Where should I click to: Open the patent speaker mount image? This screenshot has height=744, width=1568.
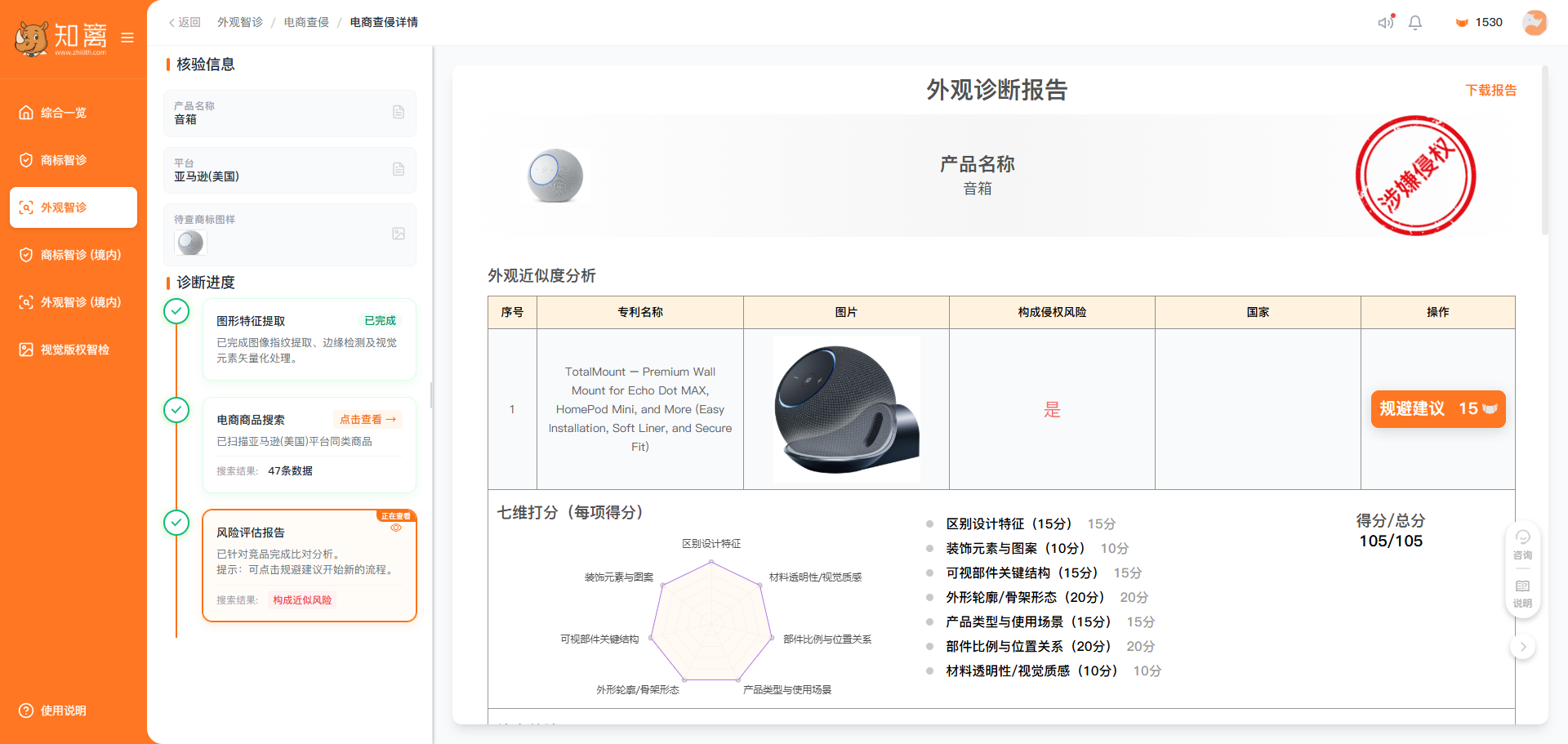point(846,408)
